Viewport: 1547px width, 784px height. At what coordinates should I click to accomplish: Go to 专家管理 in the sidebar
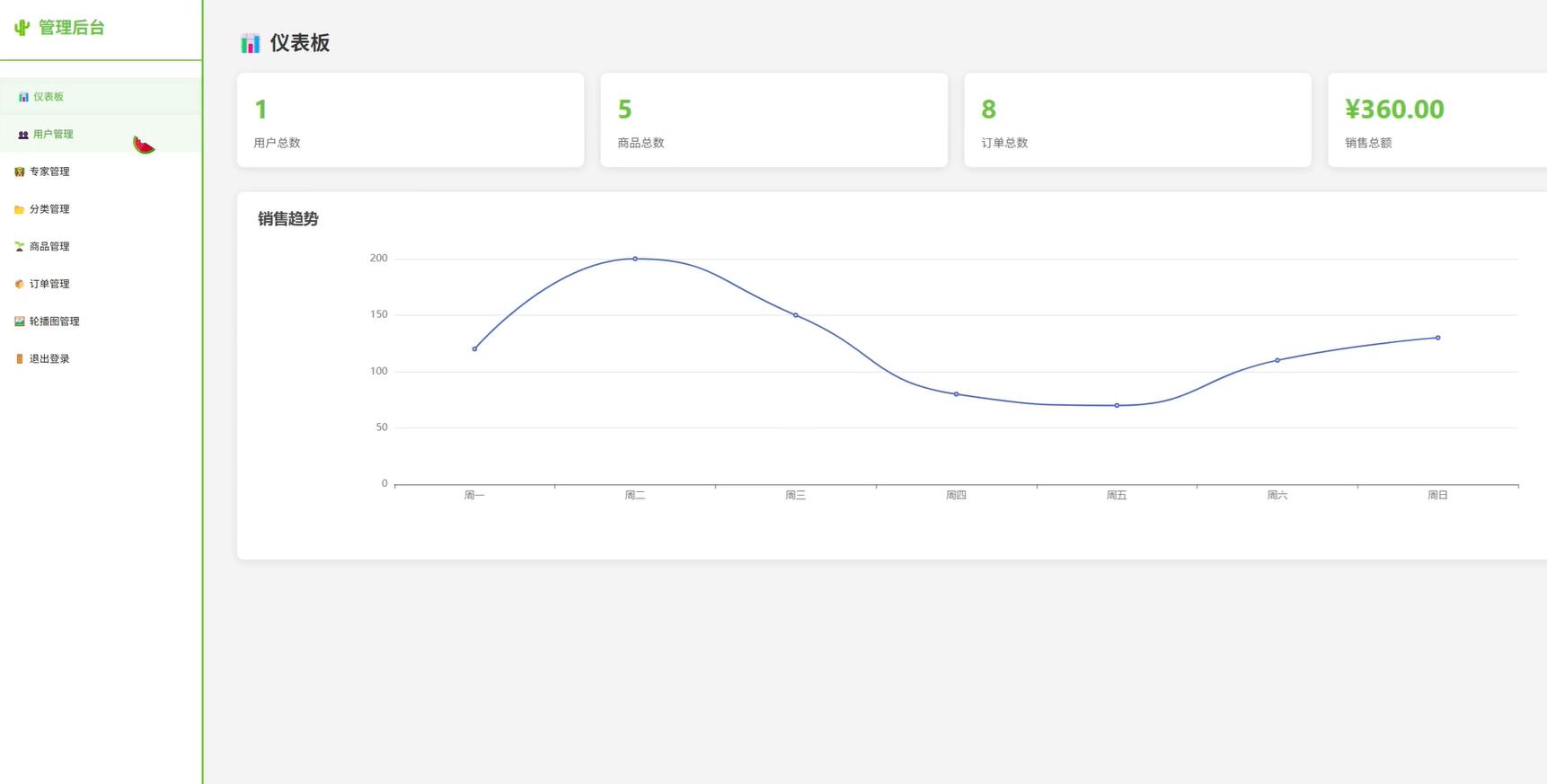click(x=101, y=172)
